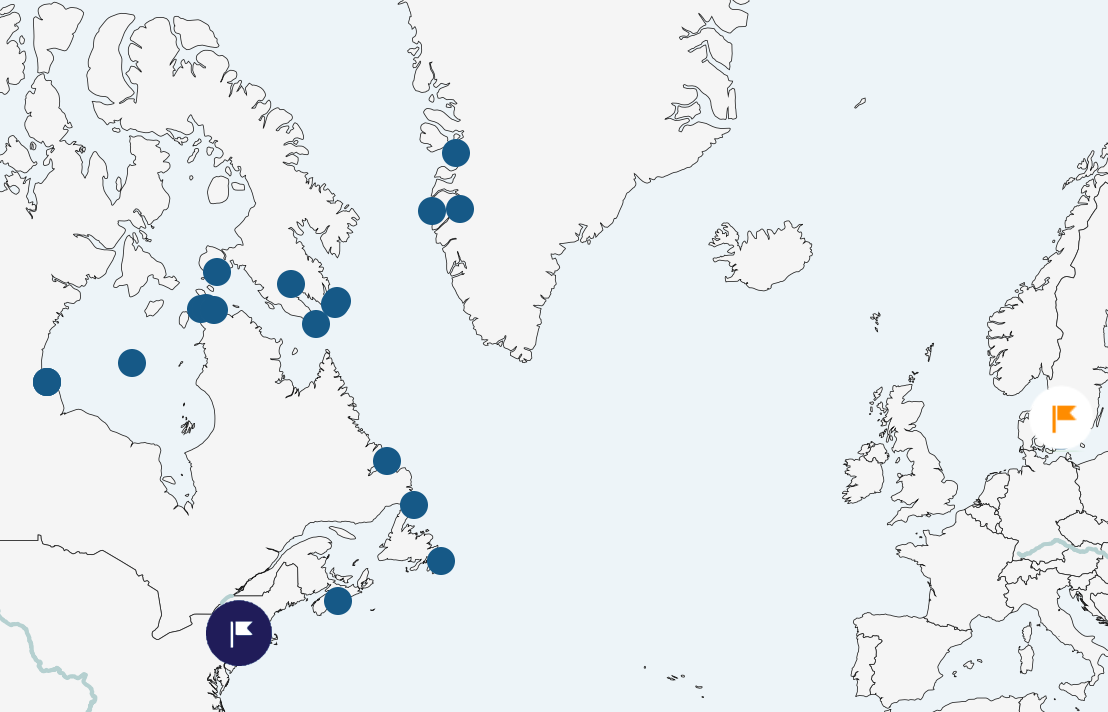Select the northernmost blue dot on Greenland
This screenshot has width=1108, height=712.
456,153
